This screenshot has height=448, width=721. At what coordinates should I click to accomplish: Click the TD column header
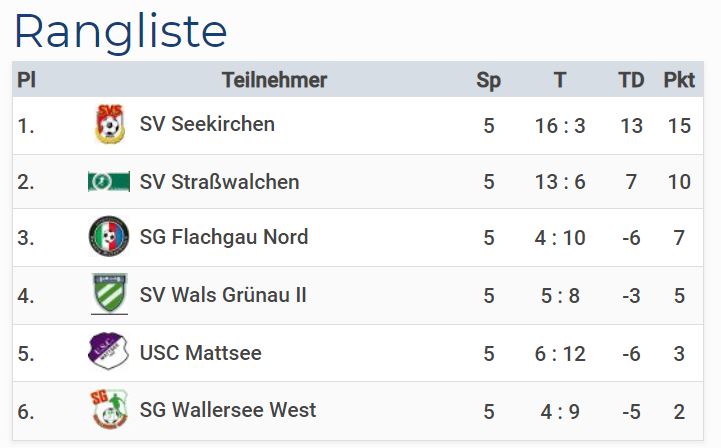pyautogui.click(x=631, y=81)
